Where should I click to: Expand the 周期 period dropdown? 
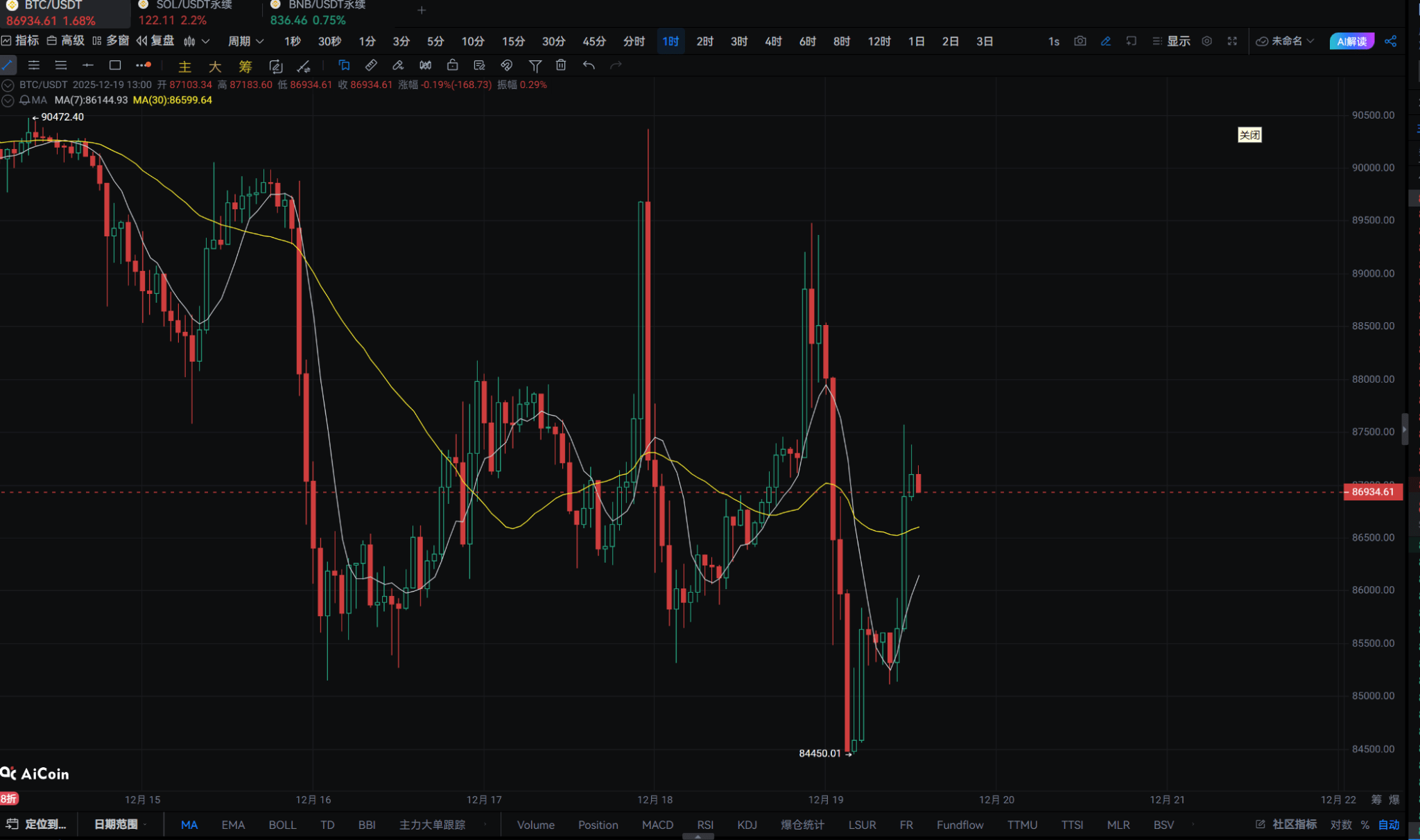245,41
